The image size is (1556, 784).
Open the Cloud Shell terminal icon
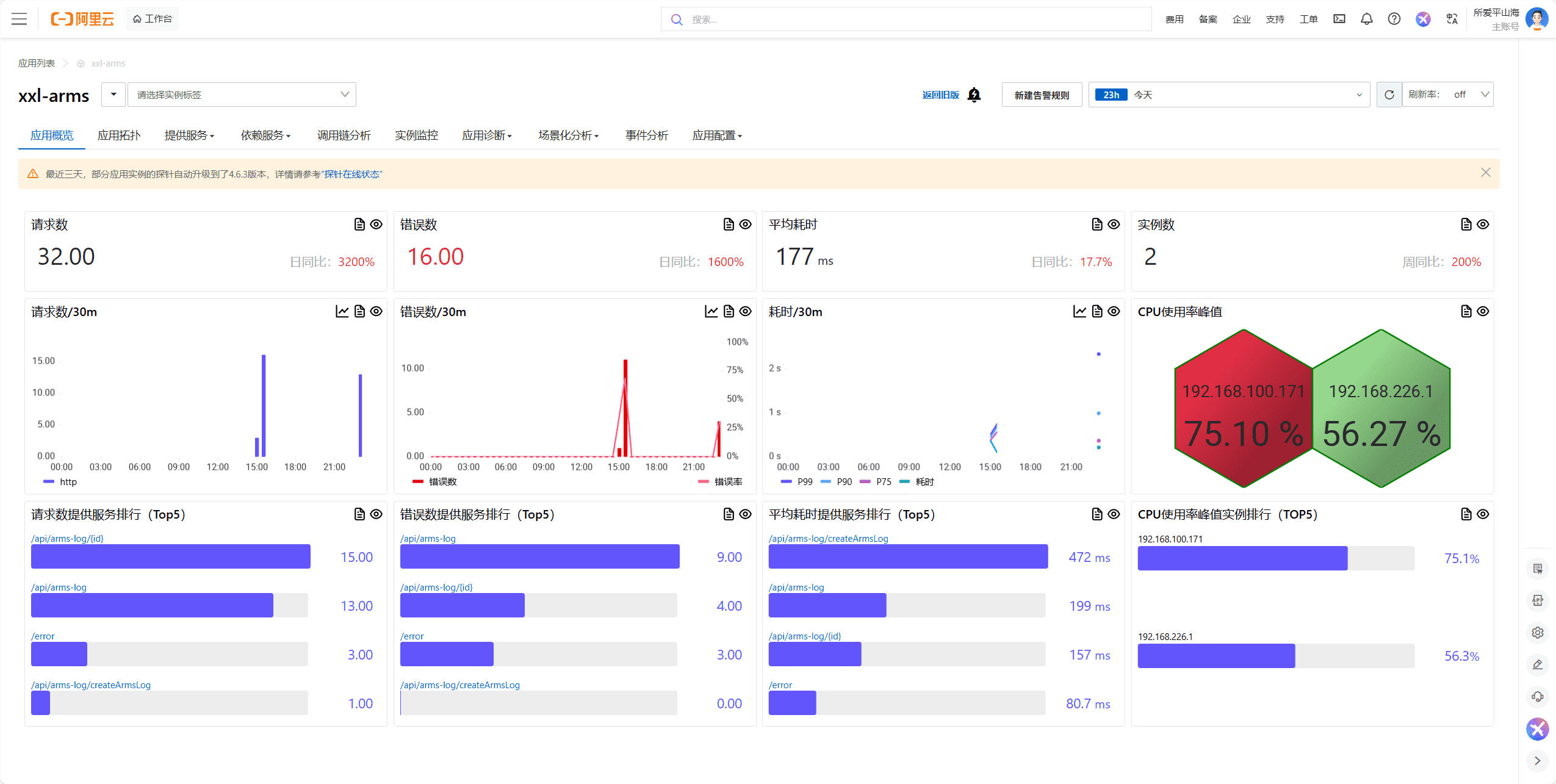pos(1339,19)
